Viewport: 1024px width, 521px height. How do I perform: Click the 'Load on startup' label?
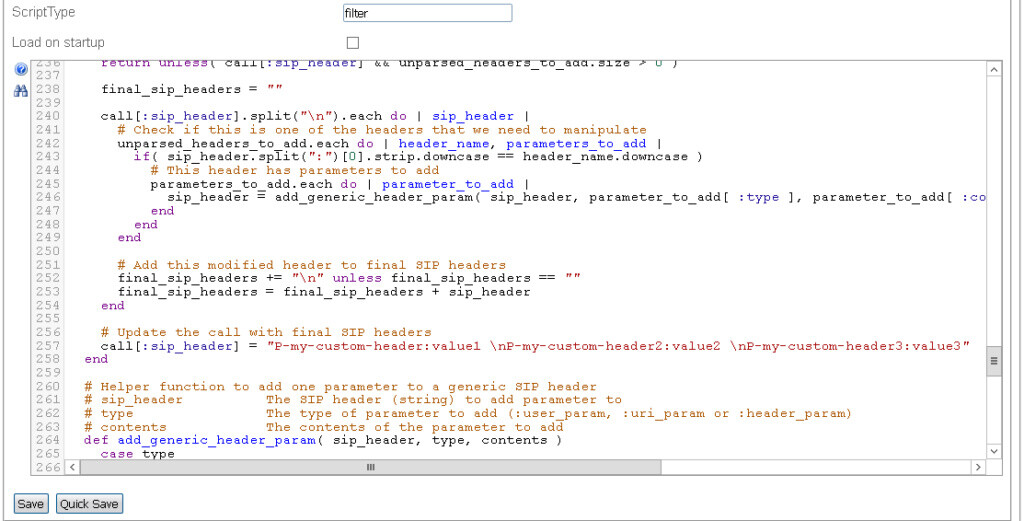point(58,42)
